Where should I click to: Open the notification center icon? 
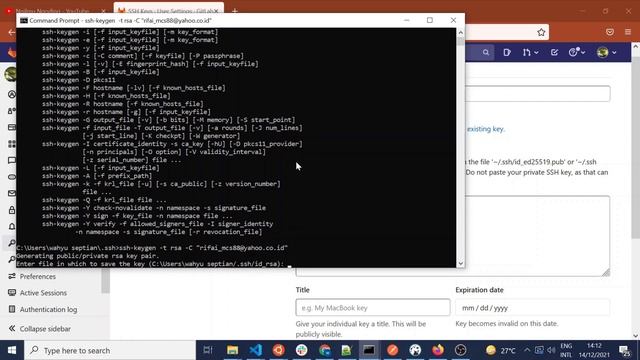click(624, 351)
